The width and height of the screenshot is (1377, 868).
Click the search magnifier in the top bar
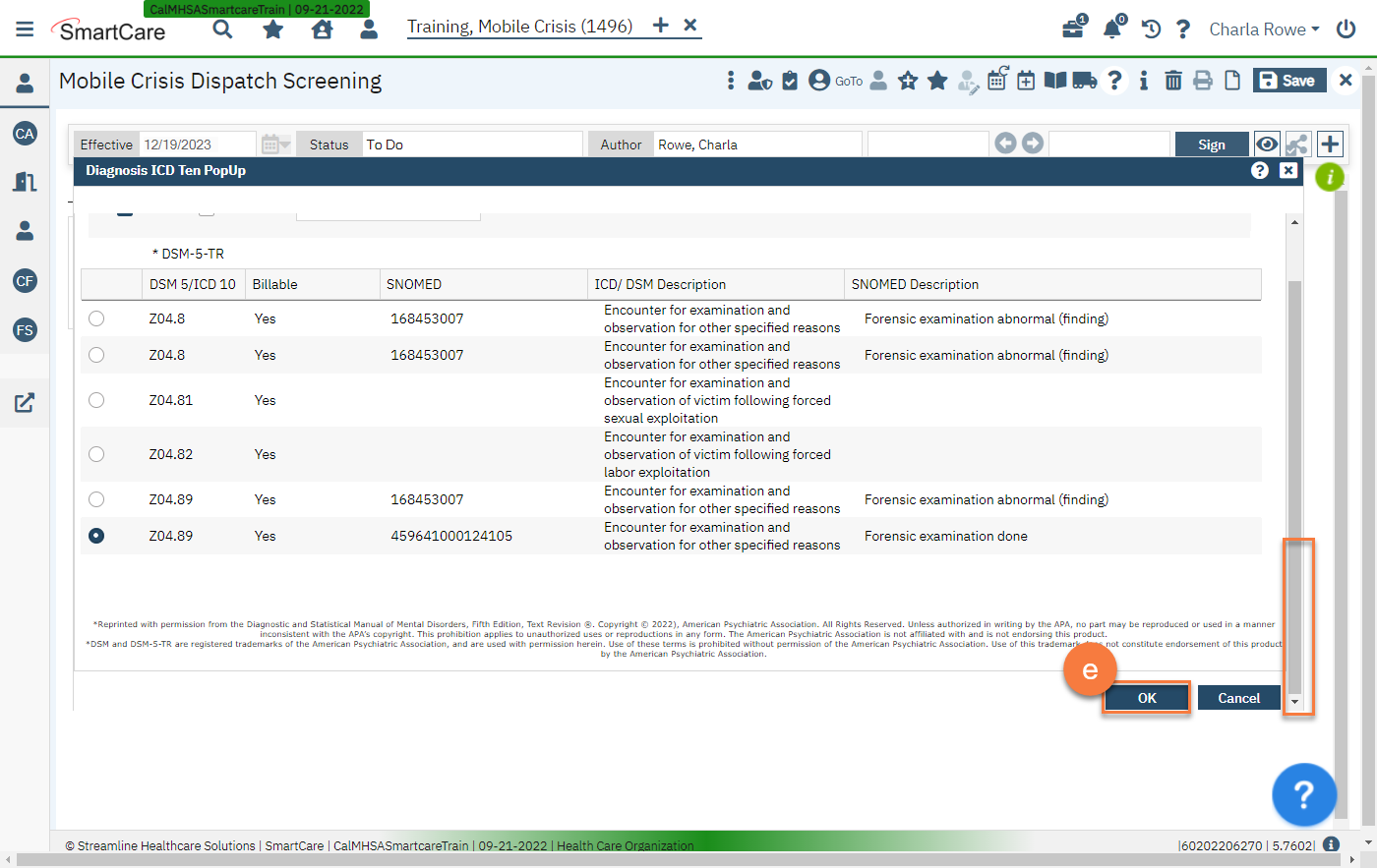click(x=222, y=29)
